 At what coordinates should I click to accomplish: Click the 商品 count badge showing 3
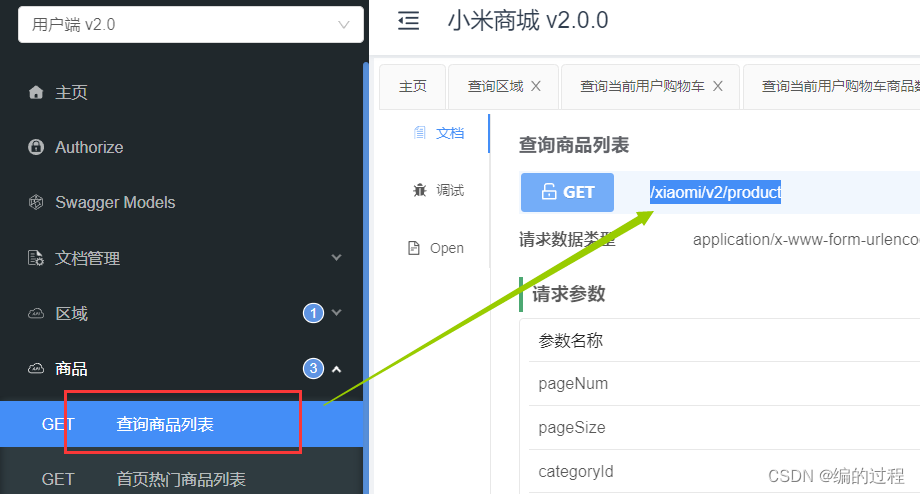(x=313, y=368)
